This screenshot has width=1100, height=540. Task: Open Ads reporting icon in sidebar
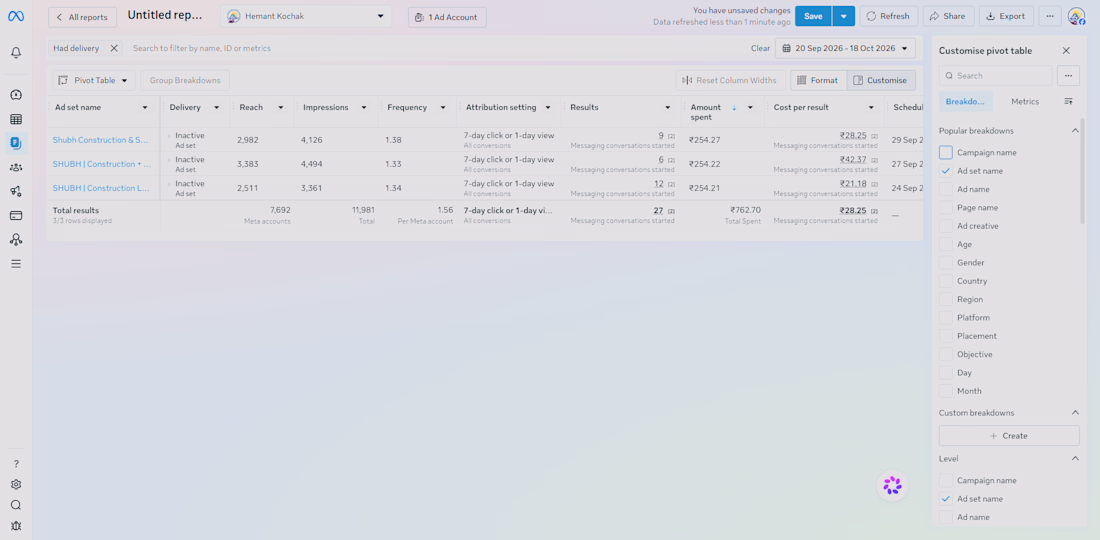click(x=15, y=143)
